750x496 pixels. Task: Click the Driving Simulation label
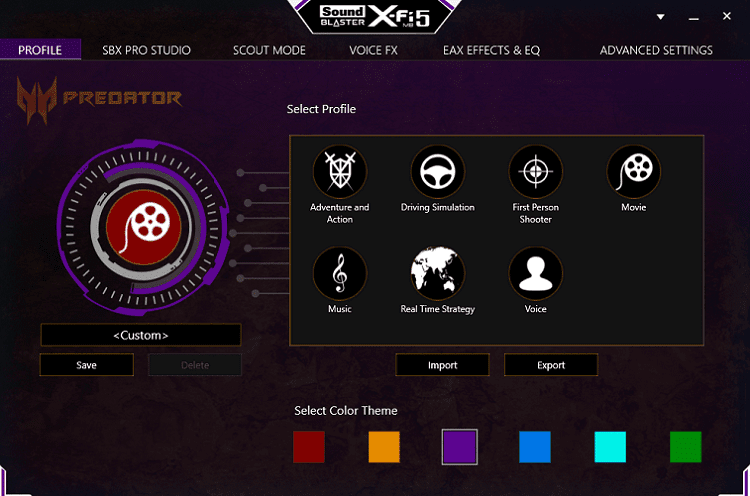438,207
